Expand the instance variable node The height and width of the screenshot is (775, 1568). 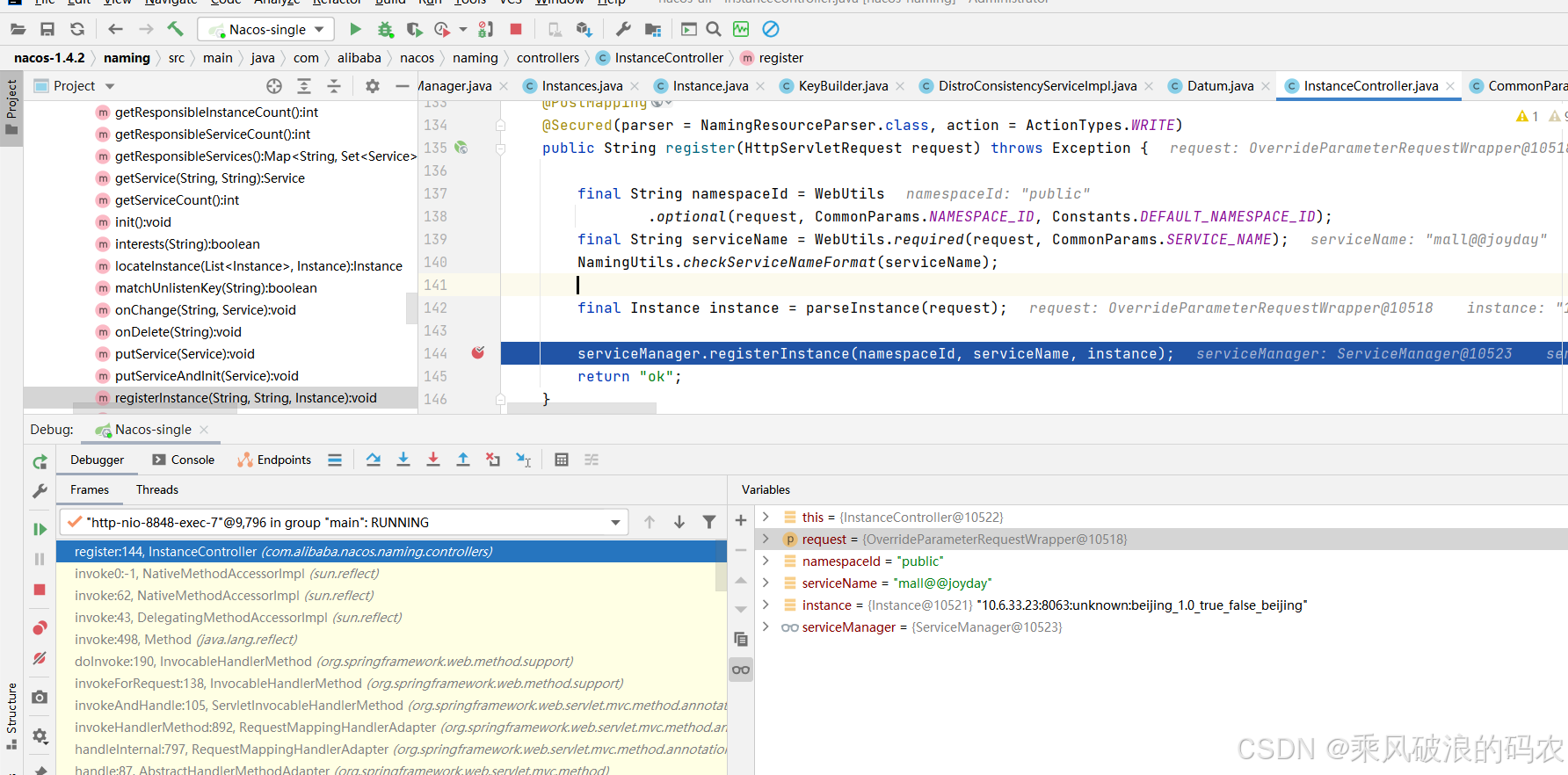tap(766, 605)
